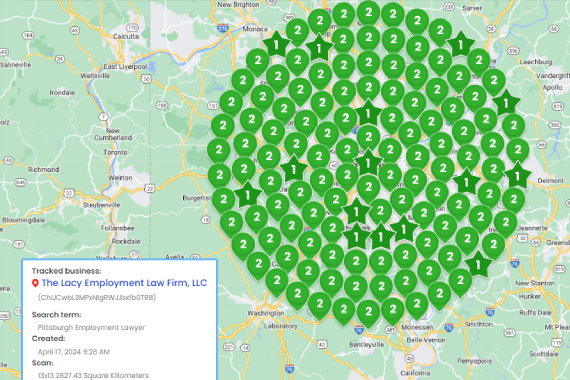Click the route 646 road shield
Viewport: 570px width, 380px height.
click(20, 182)
